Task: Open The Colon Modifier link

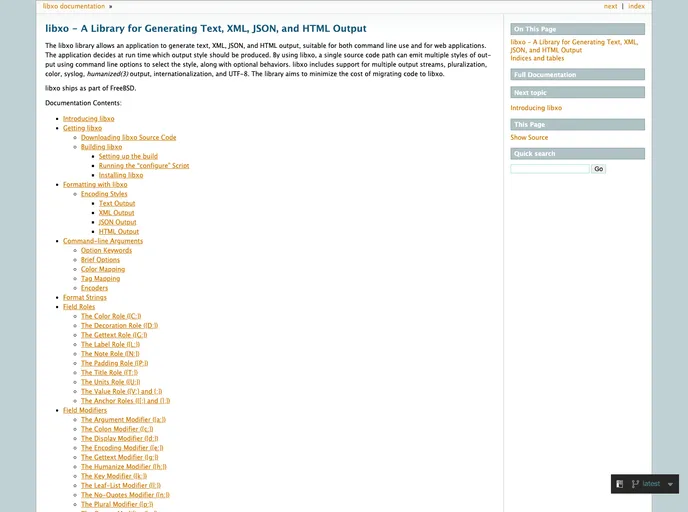Action: (x=117, y=430)
